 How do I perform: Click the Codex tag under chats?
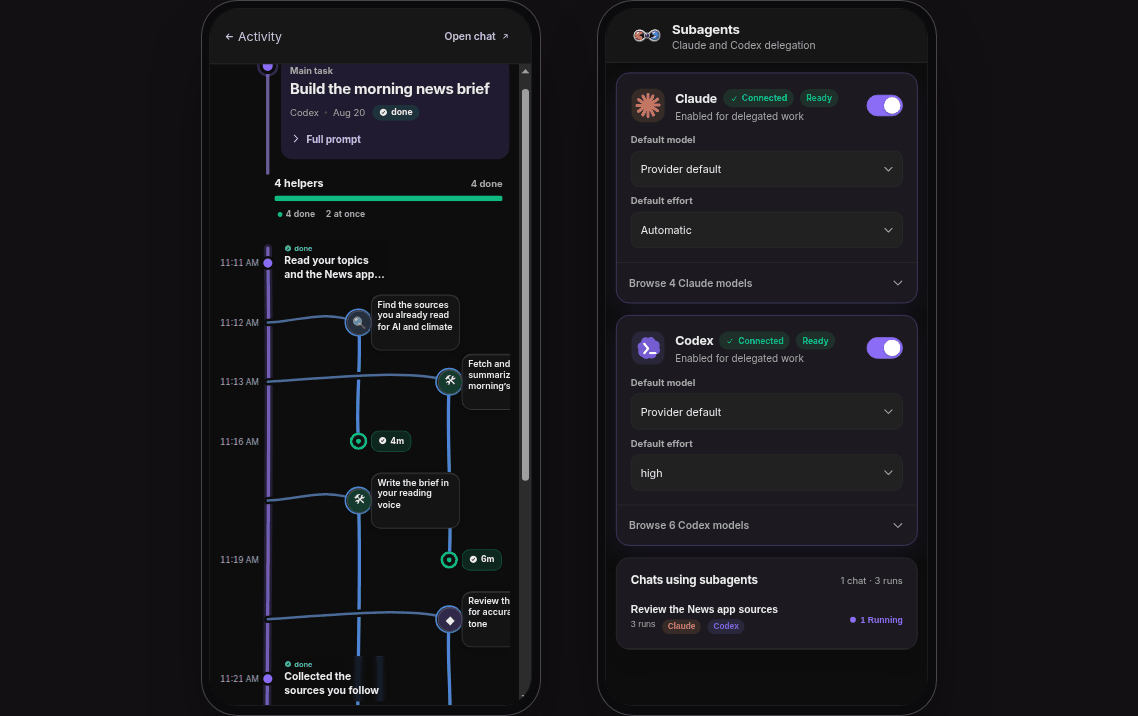tap(726, 626)
